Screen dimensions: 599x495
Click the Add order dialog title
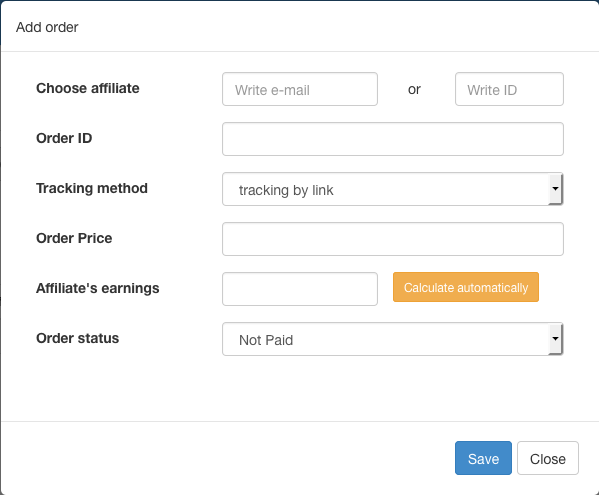(x=47, y=28)
